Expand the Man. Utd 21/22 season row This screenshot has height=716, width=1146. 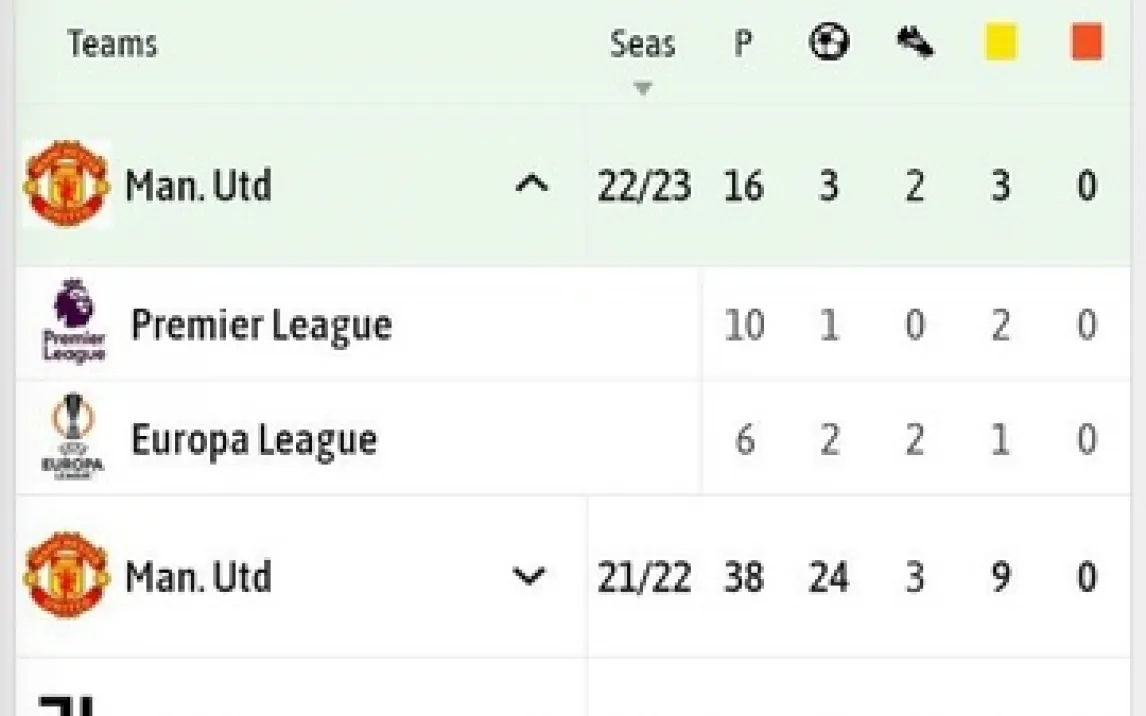point(529,576)
